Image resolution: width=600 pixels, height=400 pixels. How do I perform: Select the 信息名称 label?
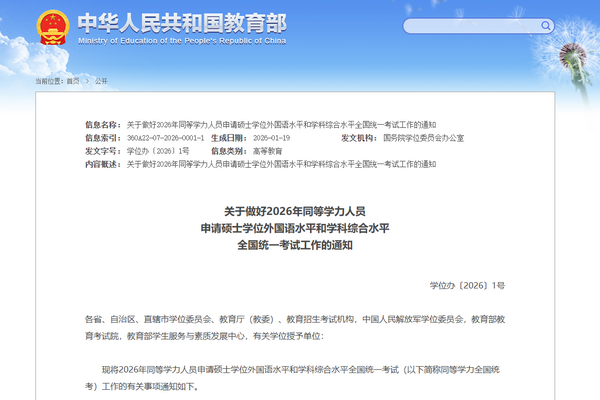point(103,125)
